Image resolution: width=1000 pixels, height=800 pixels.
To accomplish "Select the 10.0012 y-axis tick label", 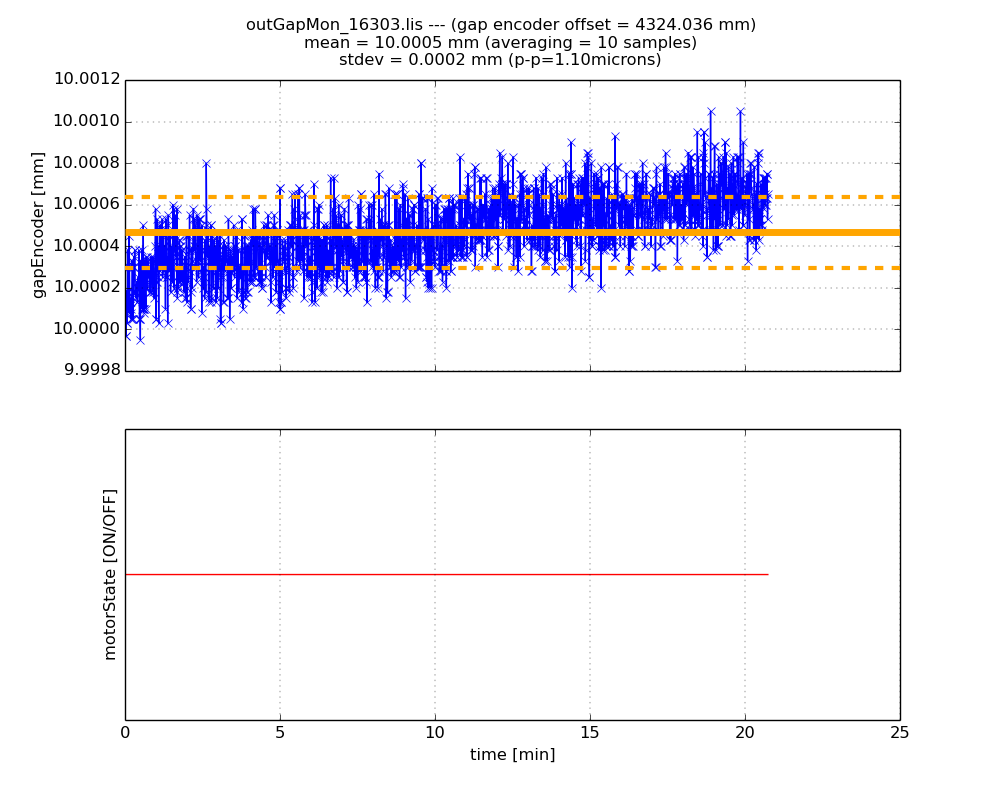I will 87,80.
